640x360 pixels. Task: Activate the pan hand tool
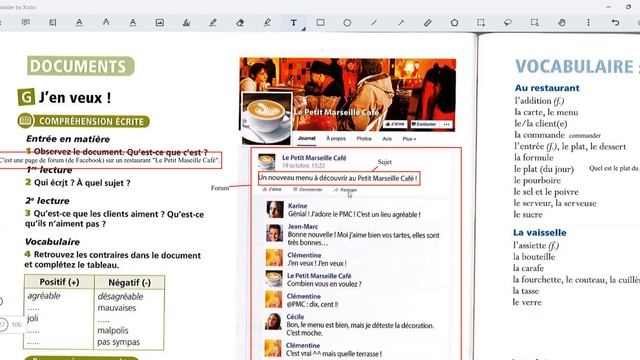pyautogui.click(x=562, y=22)
